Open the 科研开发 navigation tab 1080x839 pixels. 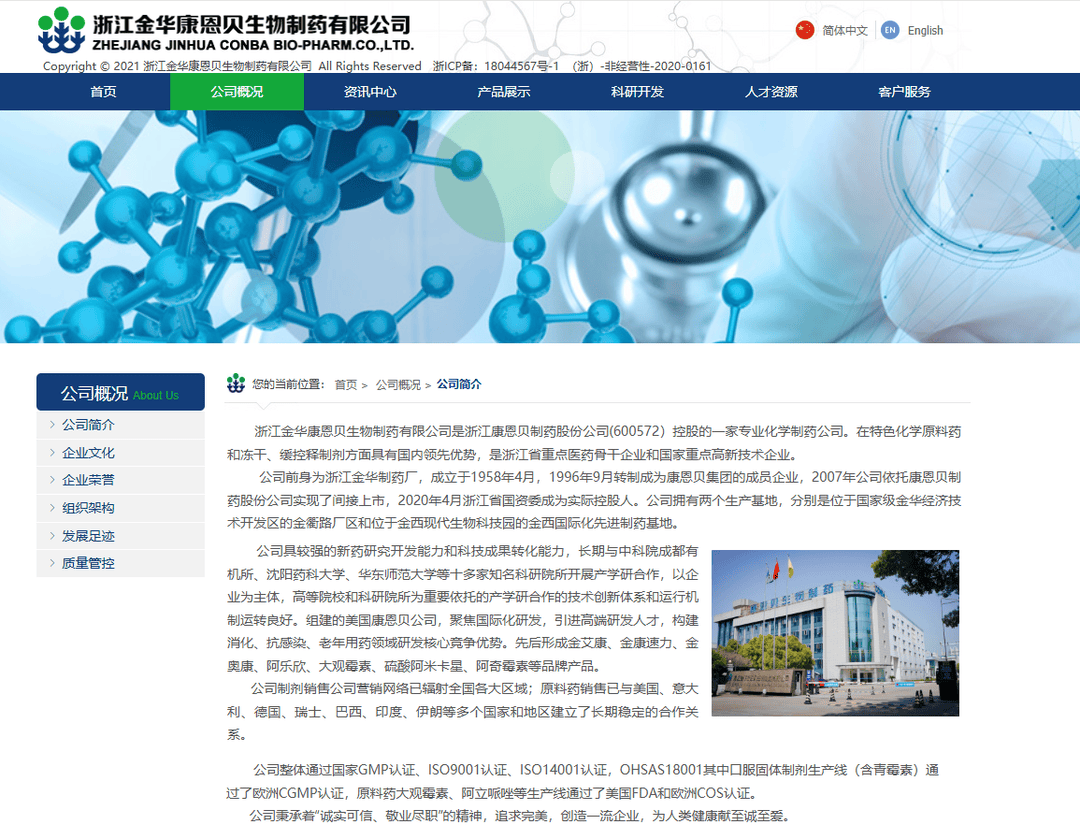pyautogui.click(x=638, y=92)
